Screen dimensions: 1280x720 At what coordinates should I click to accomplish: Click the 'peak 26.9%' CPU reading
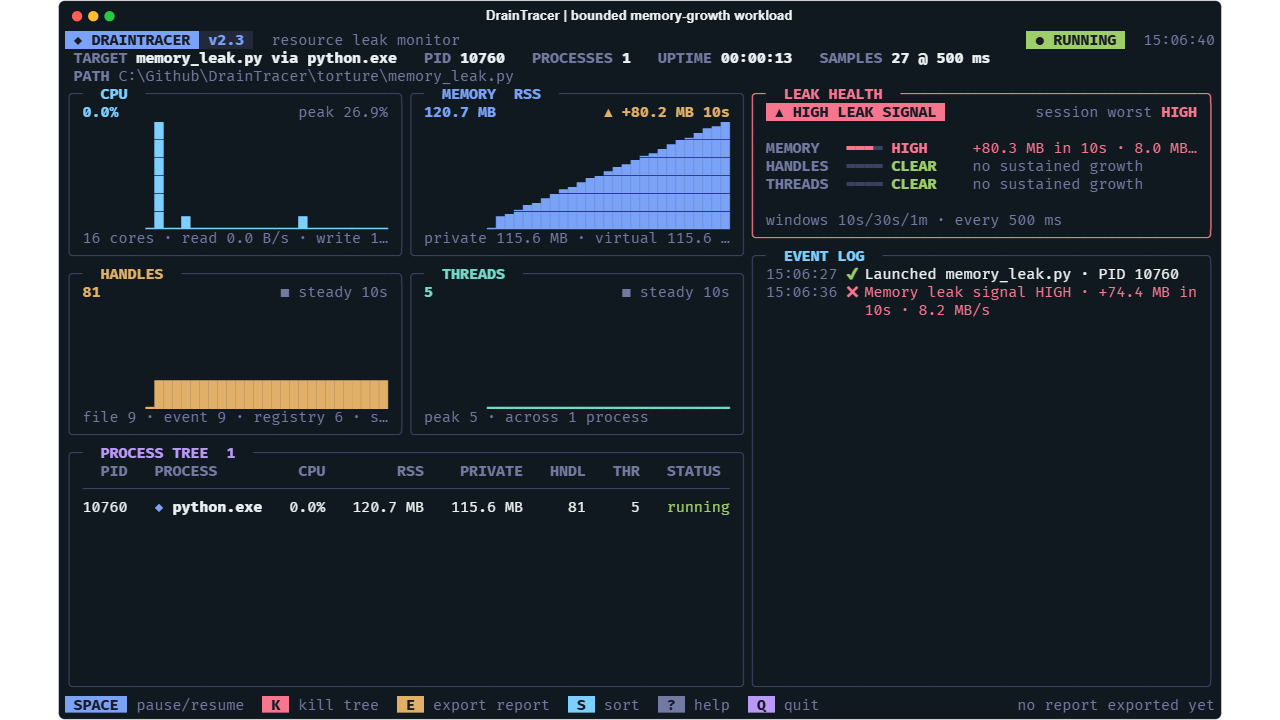pyautogui.click(x=343, y=112)
